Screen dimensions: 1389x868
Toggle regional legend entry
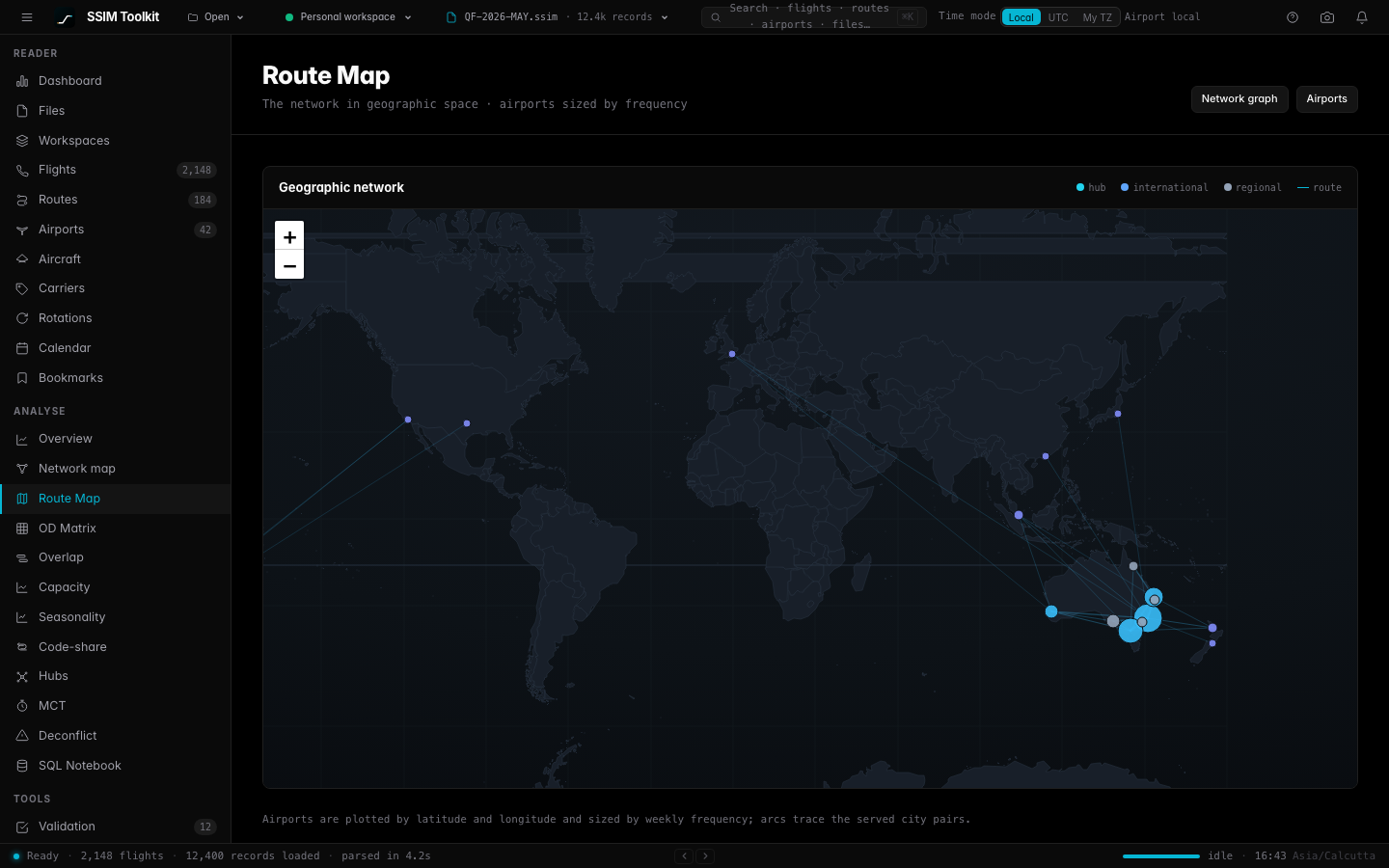click(x=1253, y=188)
